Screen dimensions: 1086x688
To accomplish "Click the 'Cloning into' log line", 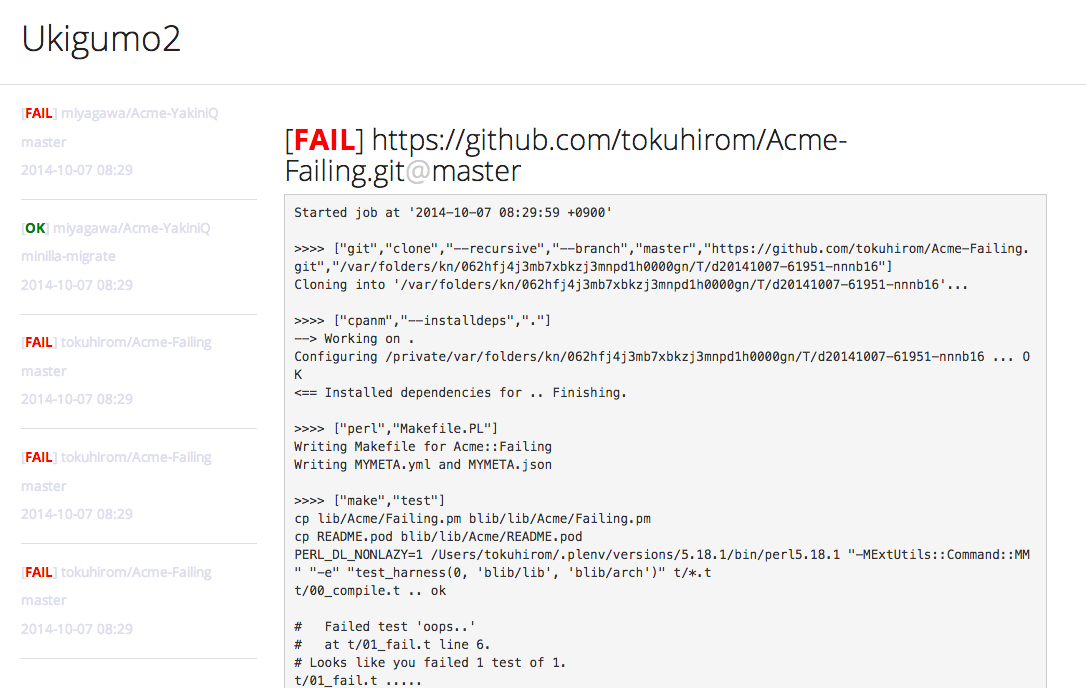I will (x=630, y=285).
